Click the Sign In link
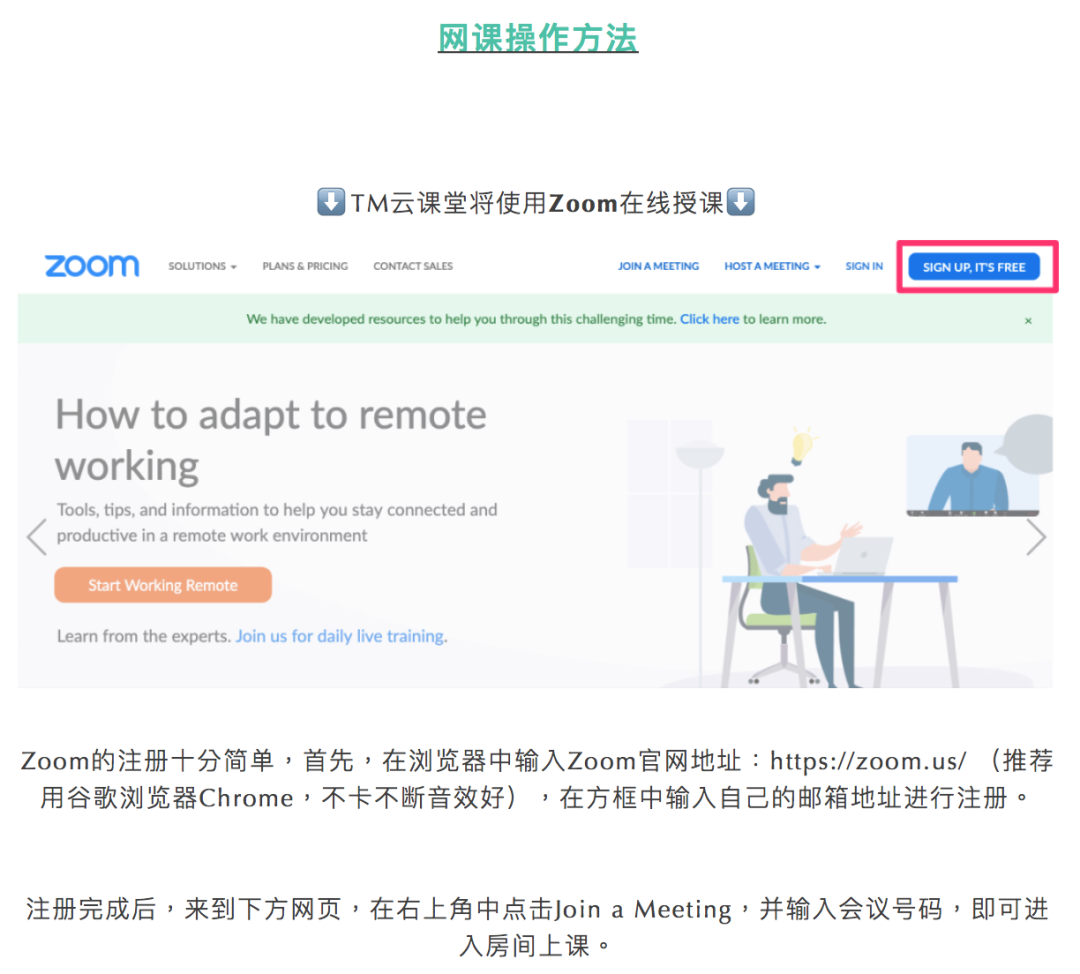Viewport: 1080px width, 974px height. tap(864, 267)
